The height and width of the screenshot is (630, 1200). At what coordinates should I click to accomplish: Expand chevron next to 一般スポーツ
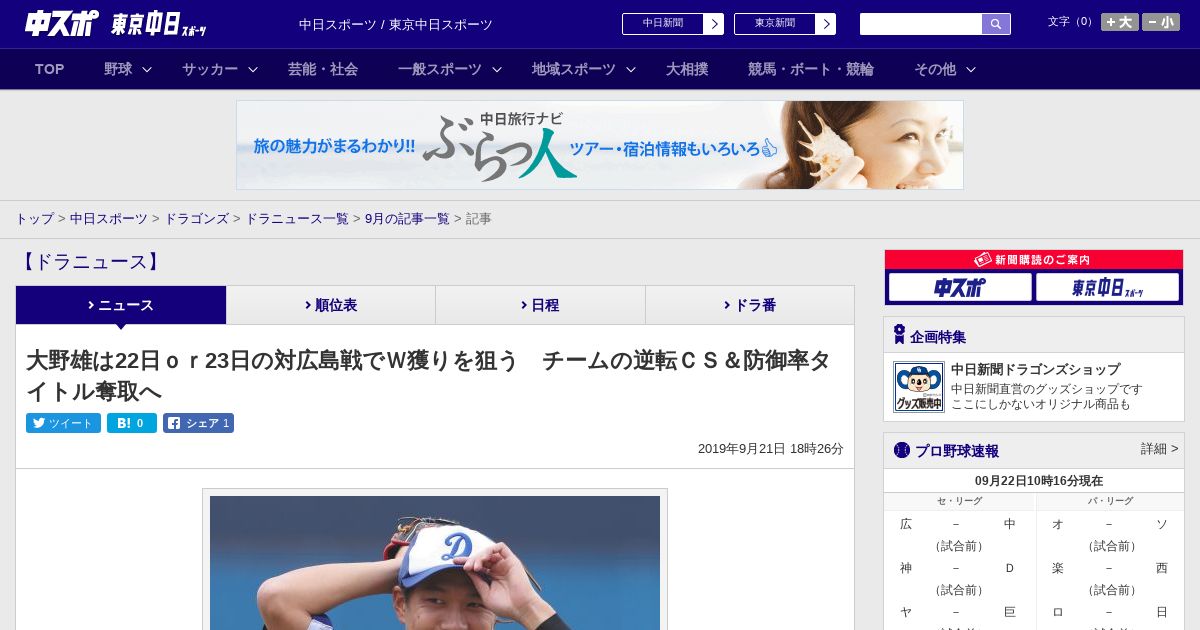point(497,70)
